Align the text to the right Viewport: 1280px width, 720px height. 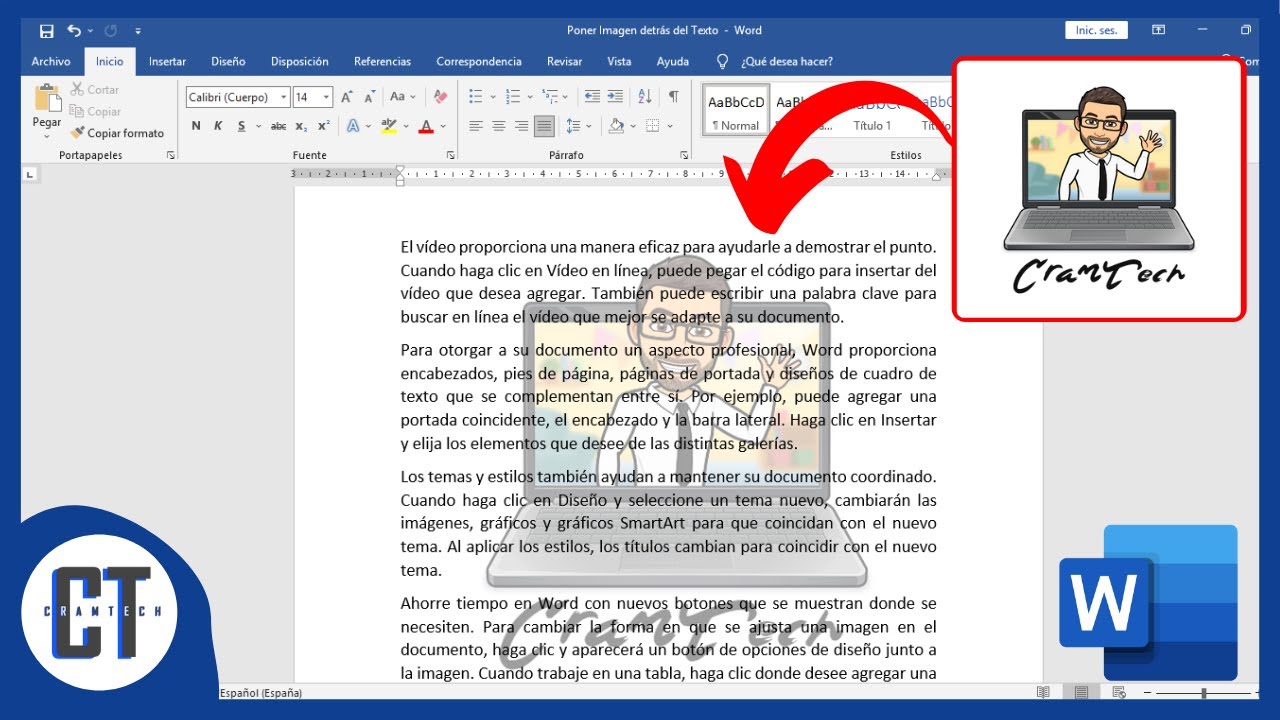coord(521,126)
